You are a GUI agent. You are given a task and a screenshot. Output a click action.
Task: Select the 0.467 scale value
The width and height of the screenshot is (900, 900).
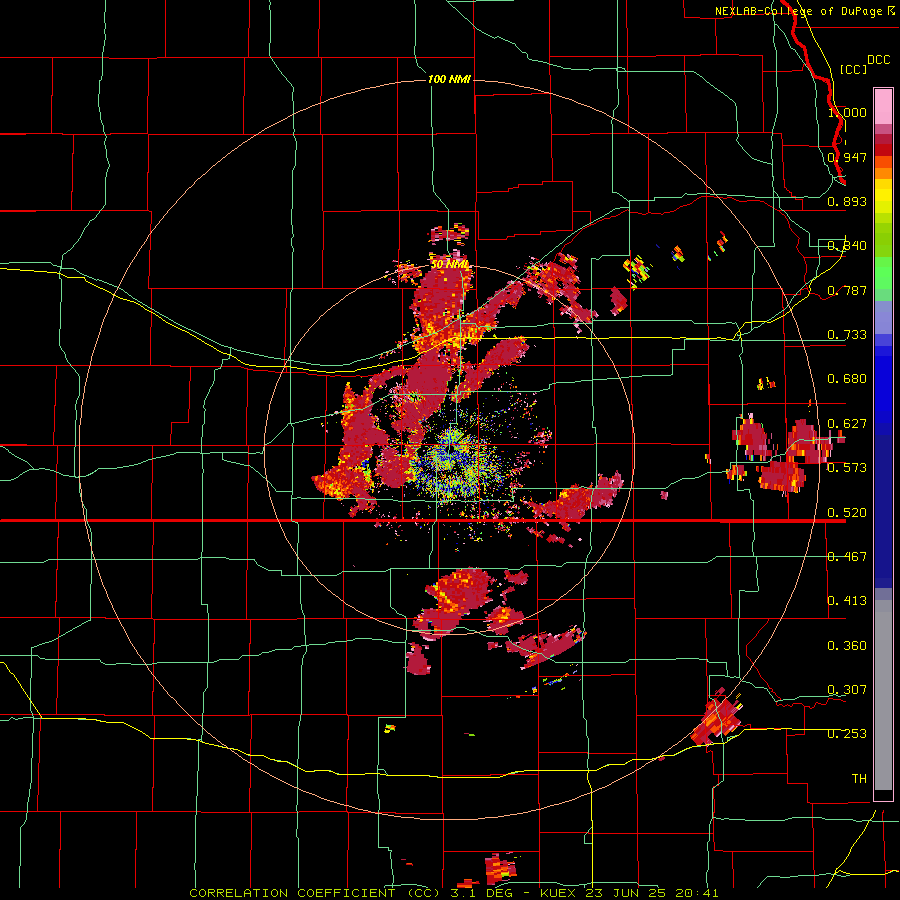847,557
